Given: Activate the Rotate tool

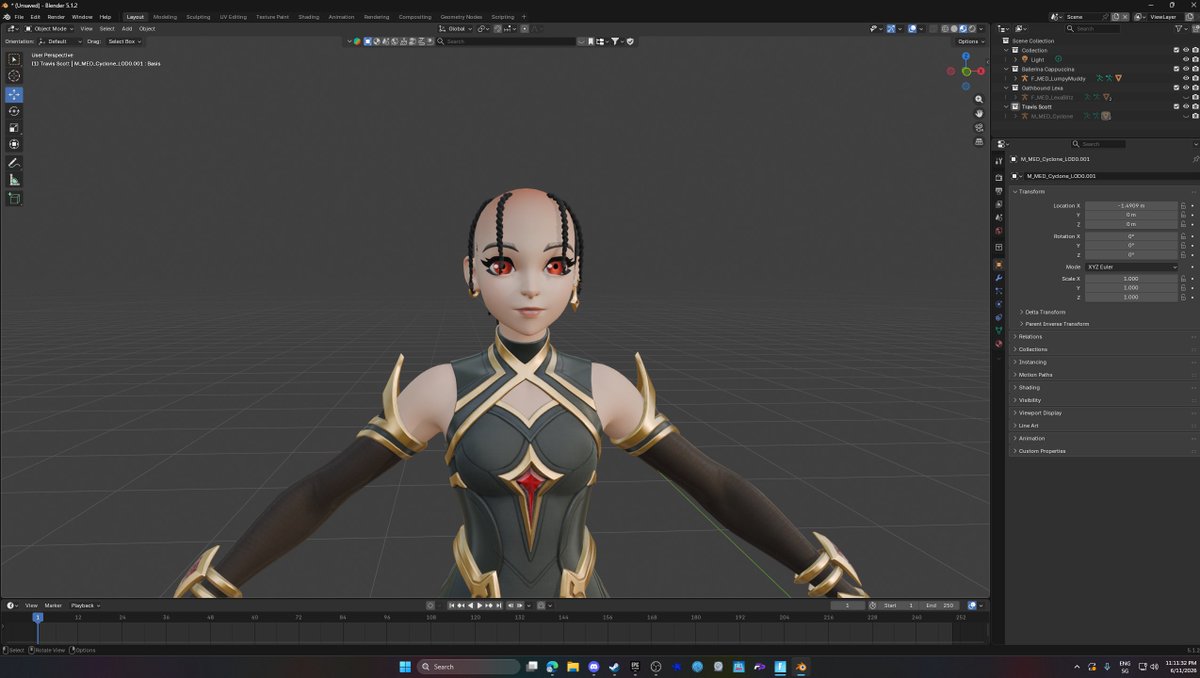Looking at the screenshot, I should [14, 111].
